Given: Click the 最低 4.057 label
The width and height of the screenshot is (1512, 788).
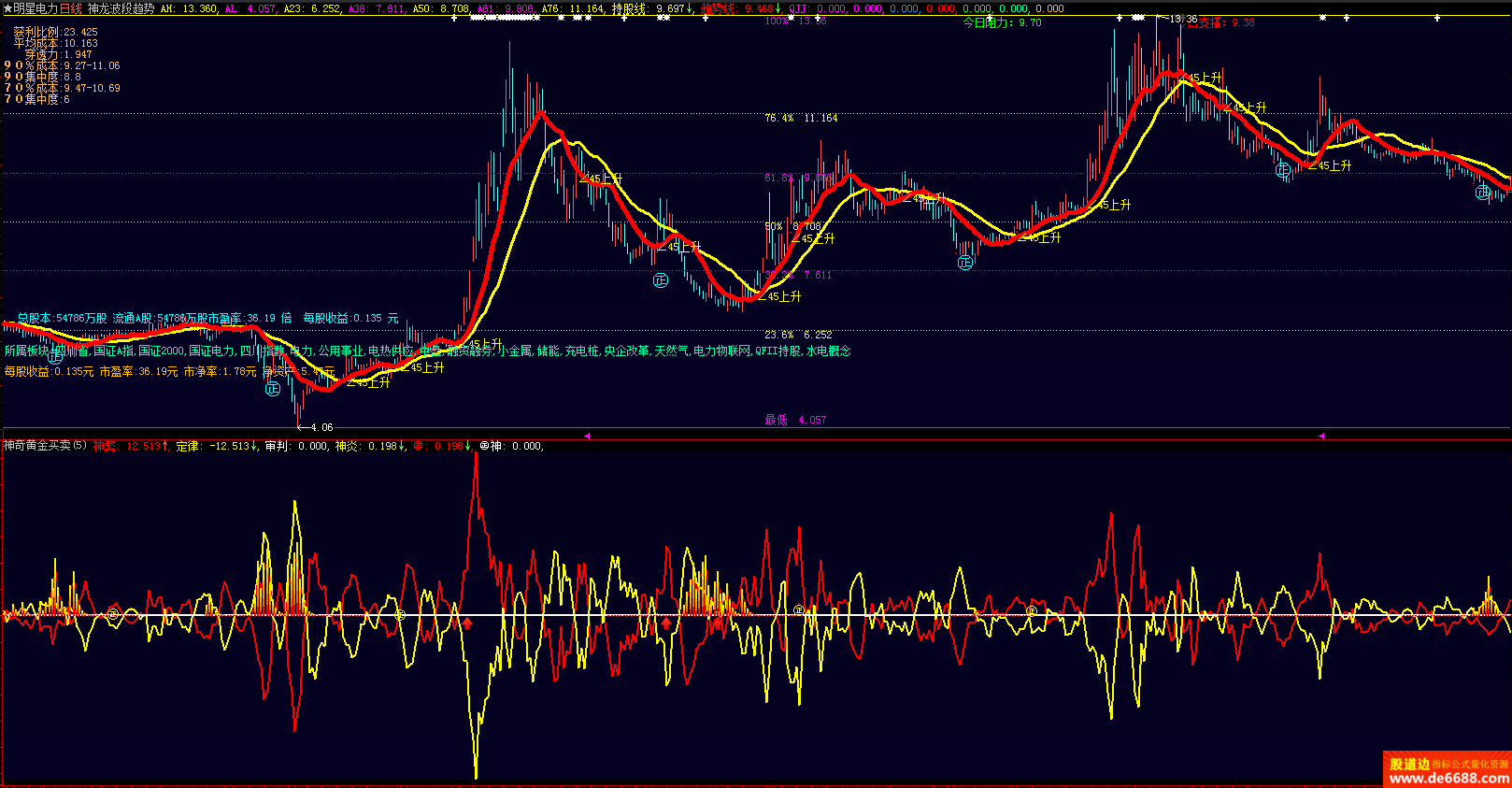Looking at the screenshot, I should (795, 420).
